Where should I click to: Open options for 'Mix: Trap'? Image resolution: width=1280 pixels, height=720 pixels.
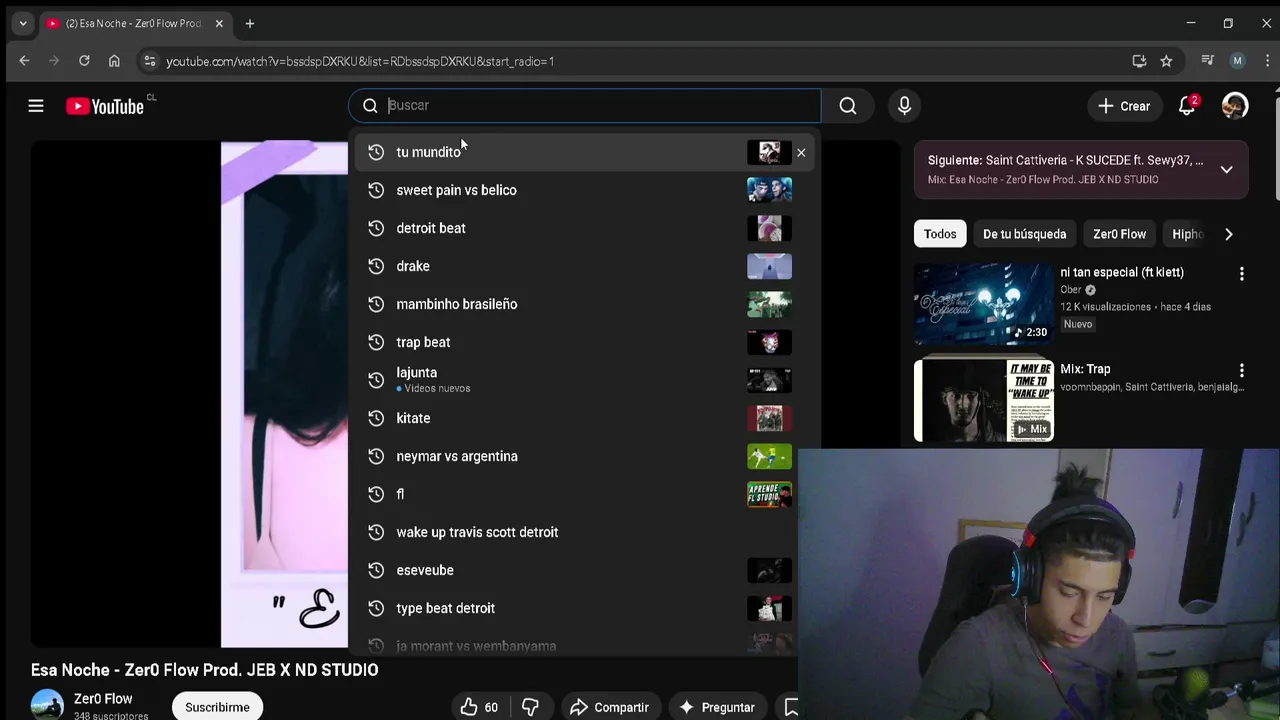[x=1242, y=370]
